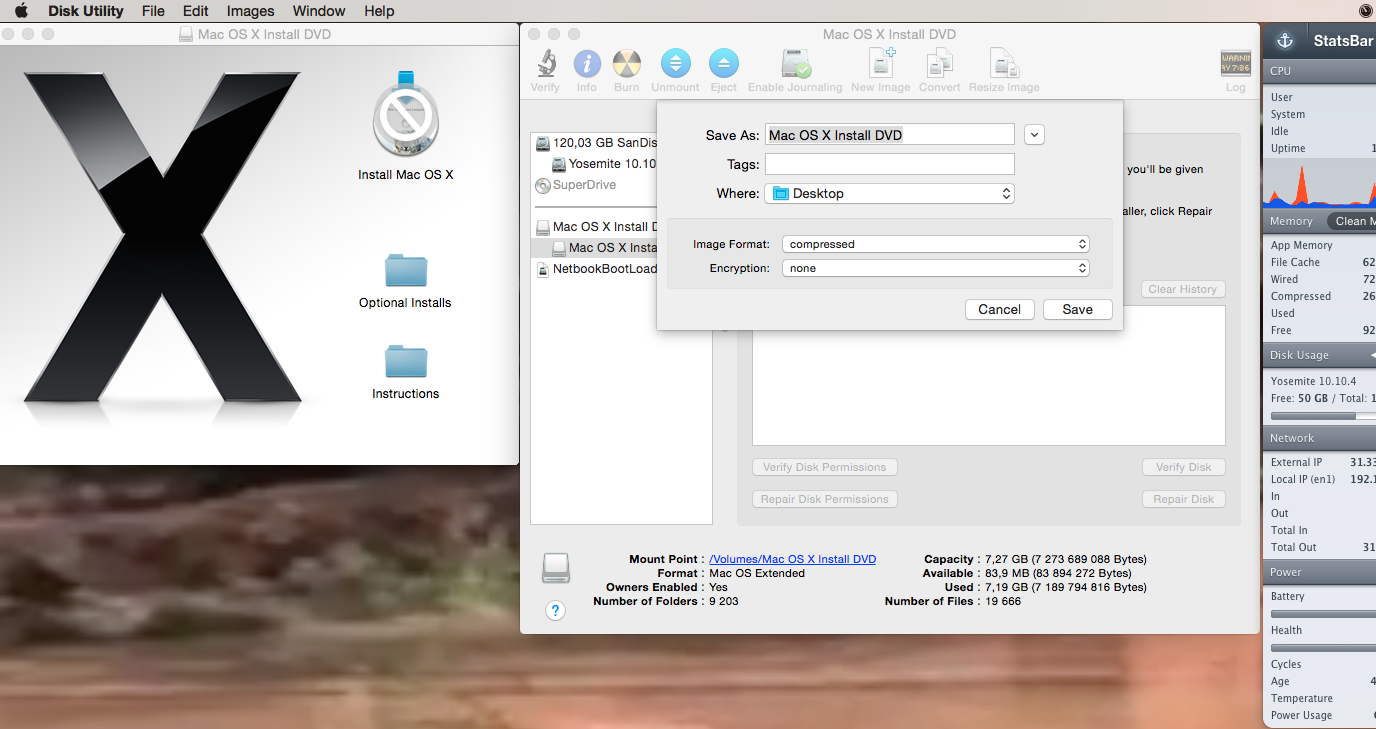Click Verify Disk Permissions button
The image size is (1376, 729).
pos(825,467)
